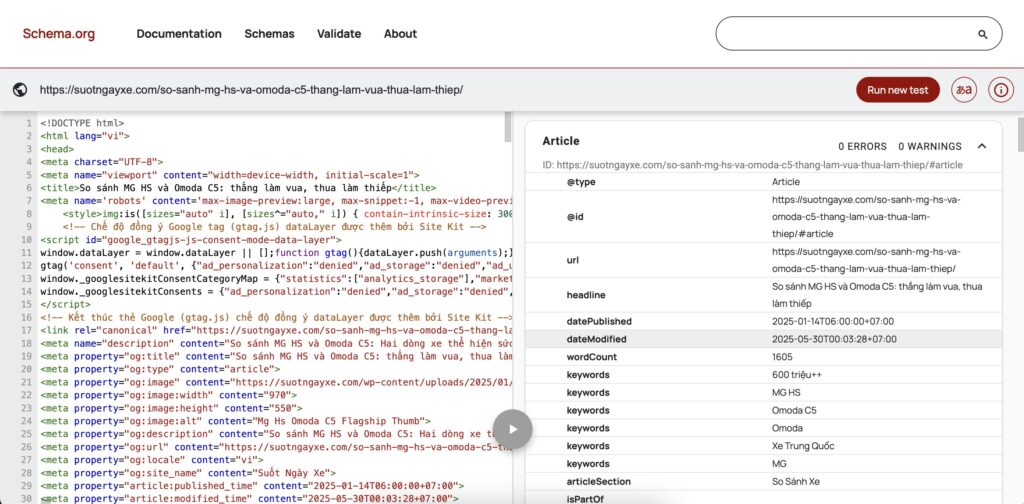This screenshot has width=1024, height=504.
Task: Click the Run new test button
Action: [898, 90]
